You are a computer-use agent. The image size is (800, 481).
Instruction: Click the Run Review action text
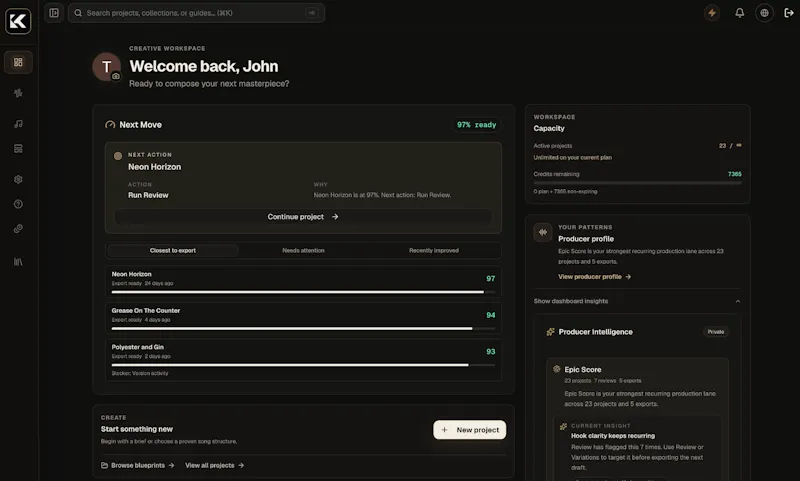pos(148,195)
